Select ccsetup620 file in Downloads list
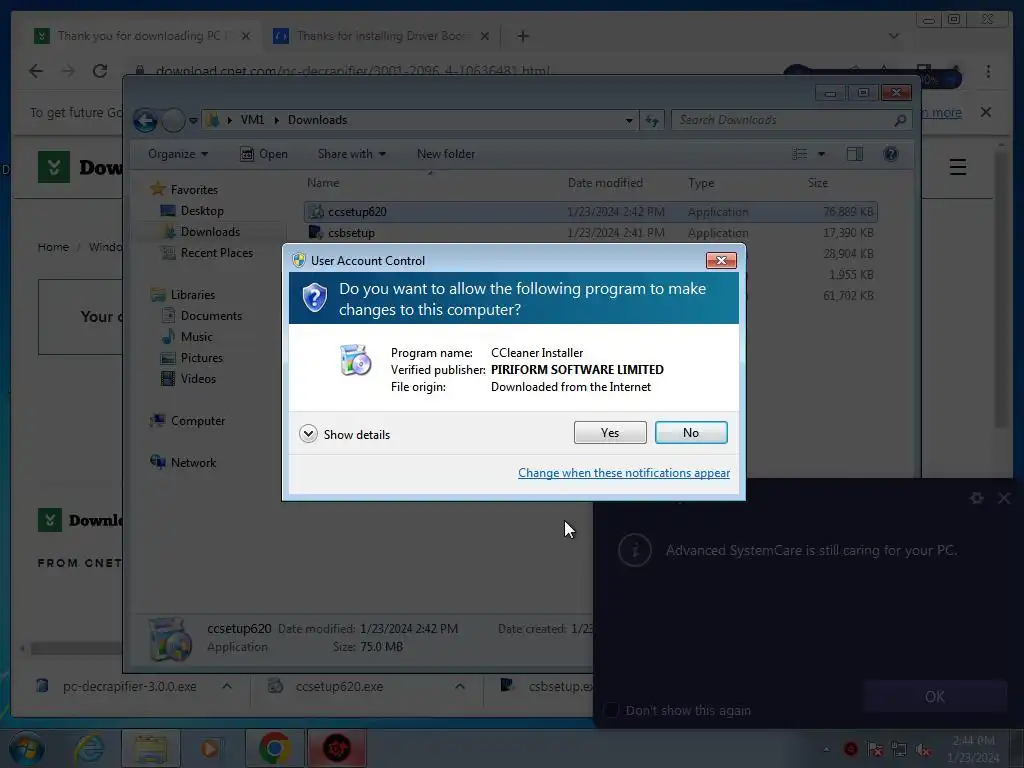Image resolution: width=1024 pixels, height=768 pixels. tap(590, 212)
